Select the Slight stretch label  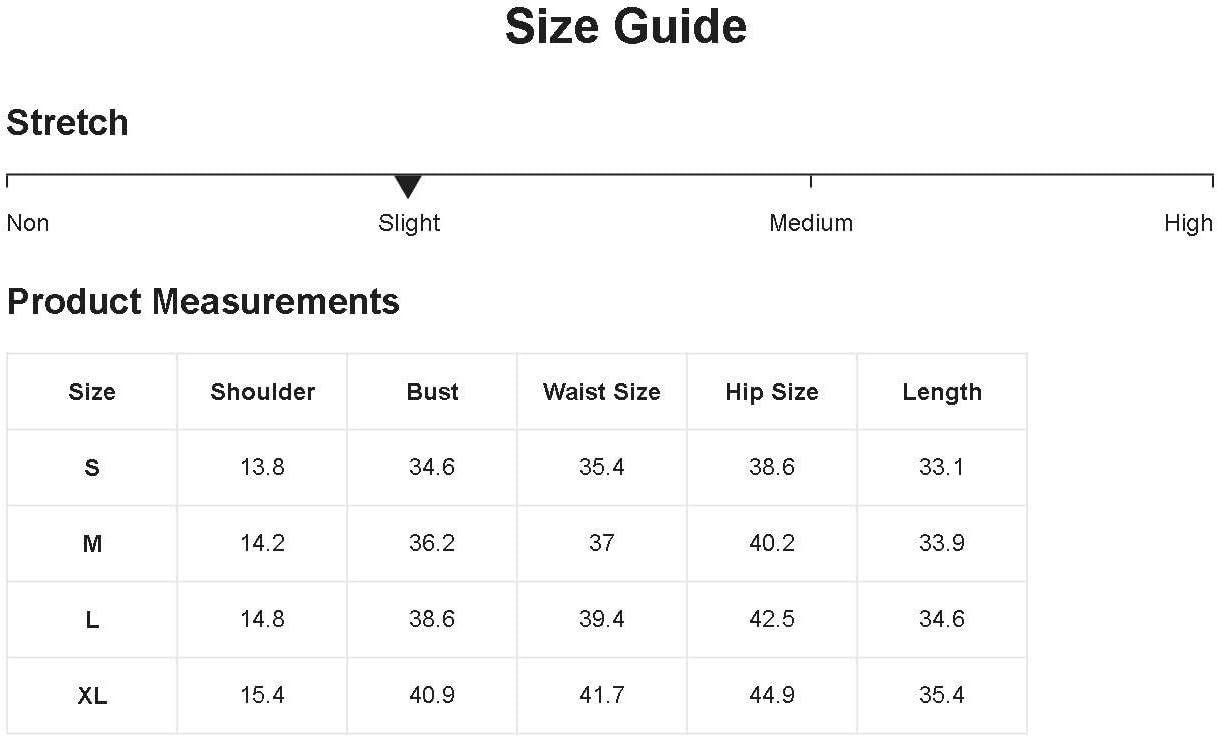pyautogui.click(x=409, y=223)
